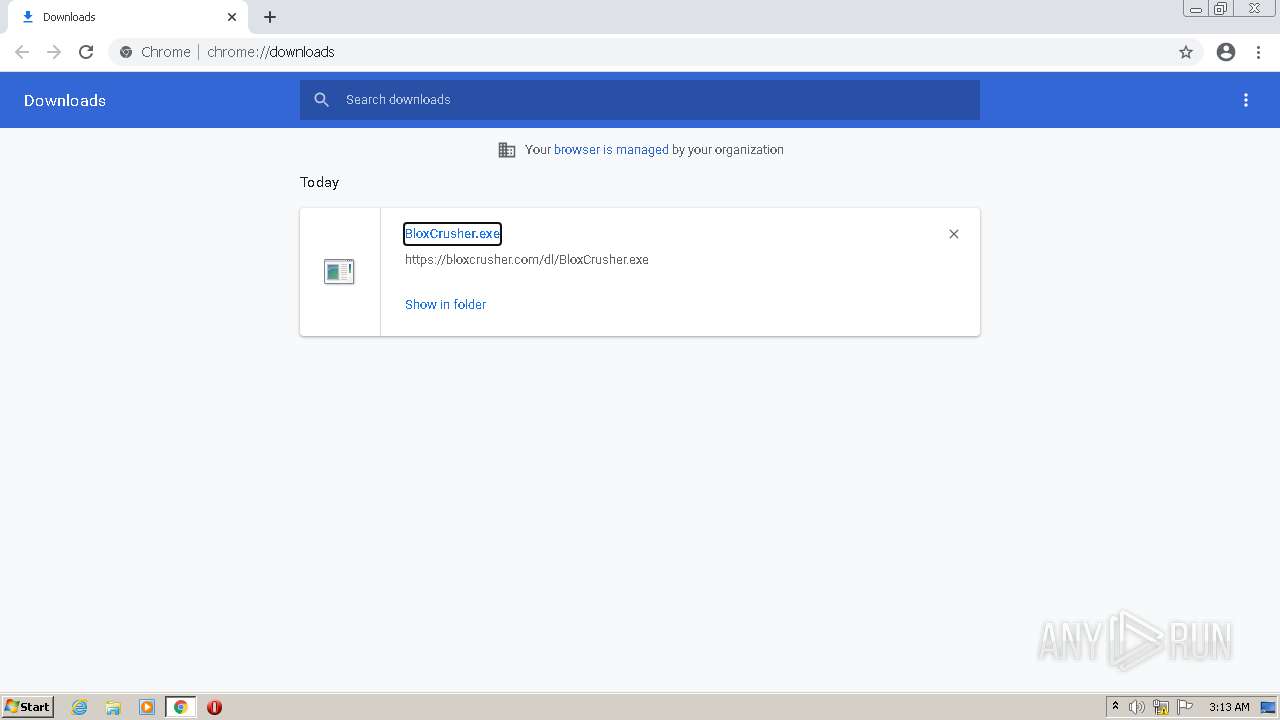Show hidden system tray icons
1280x720 pixels.
pyautogui.click(x=1115, y=707)
